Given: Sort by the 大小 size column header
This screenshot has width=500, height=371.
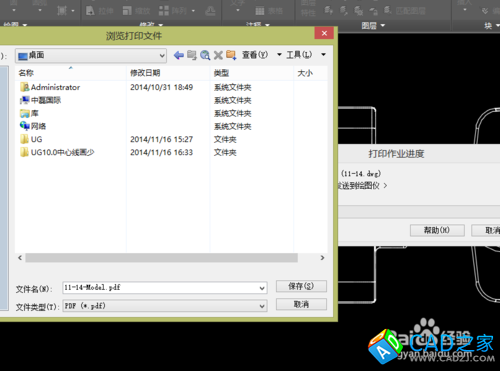Looking at the screenshot, I should (x=310, y=73).
